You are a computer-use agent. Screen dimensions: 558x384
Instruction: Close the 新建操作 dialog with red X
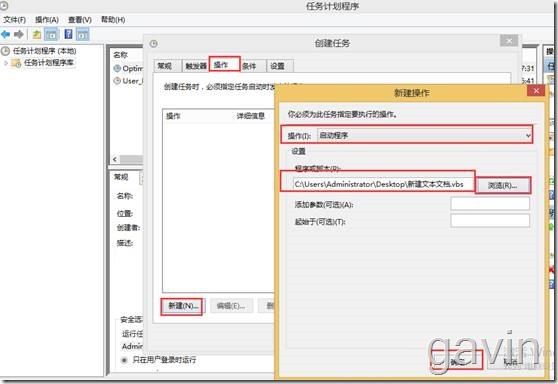click(x=536, y=91)
